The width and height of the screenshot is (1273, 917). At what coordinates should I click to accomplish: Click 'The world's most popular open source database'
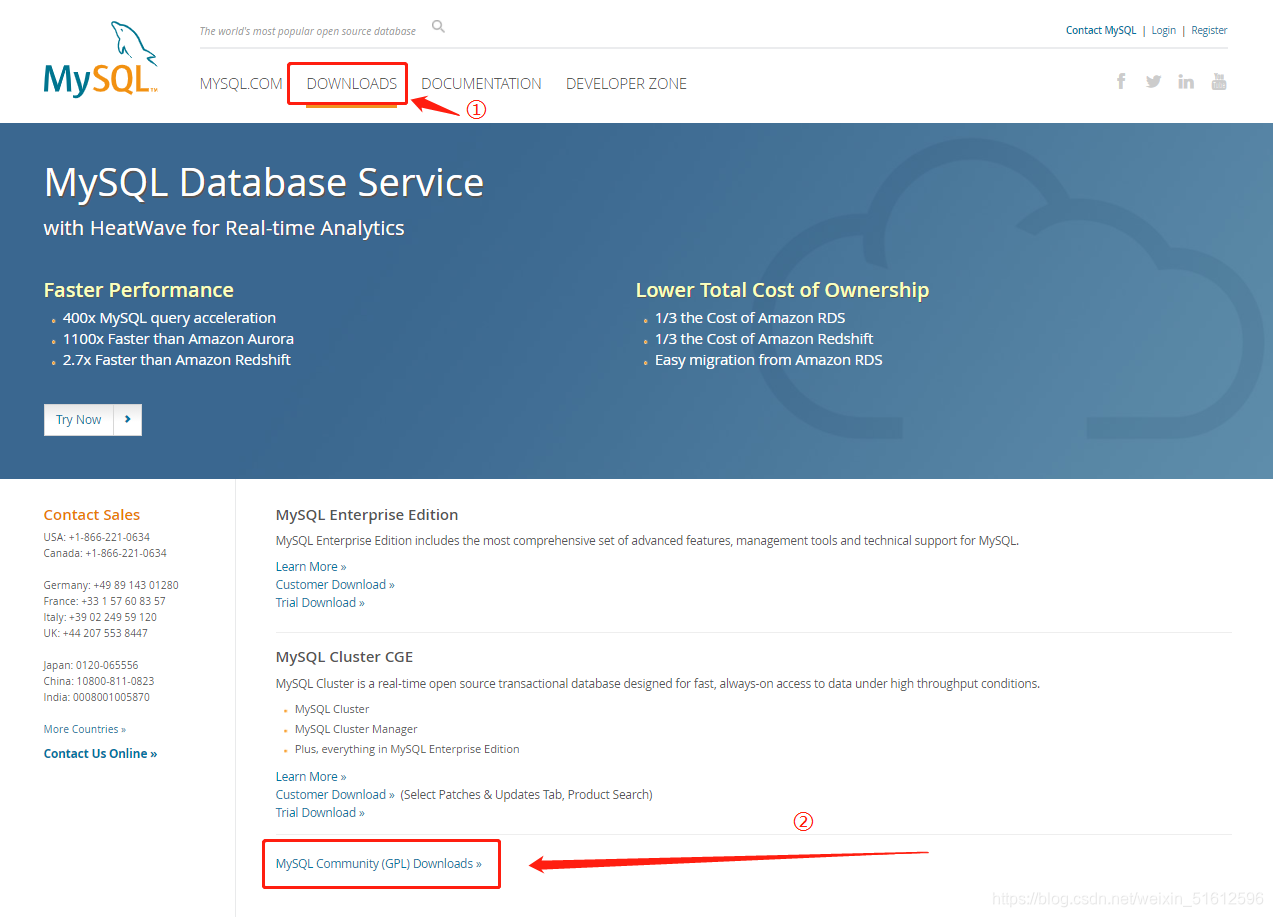click(x=308, y=31)
